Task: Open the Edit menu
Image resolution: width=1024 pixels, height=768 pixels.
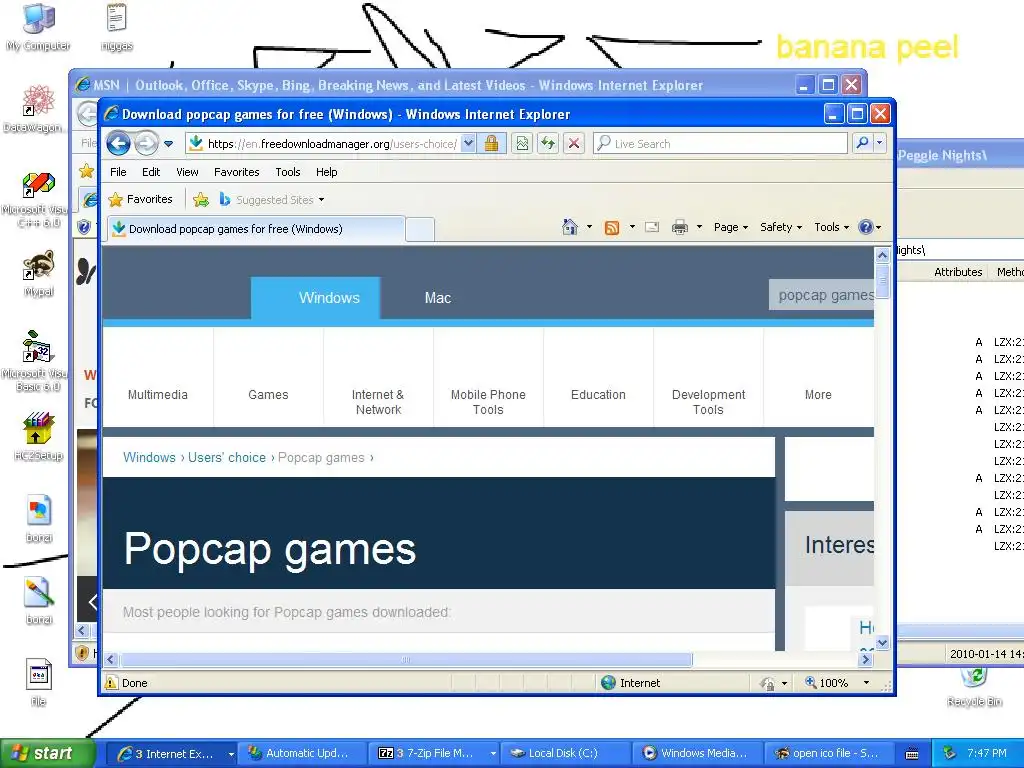Action: click(151, 172)
